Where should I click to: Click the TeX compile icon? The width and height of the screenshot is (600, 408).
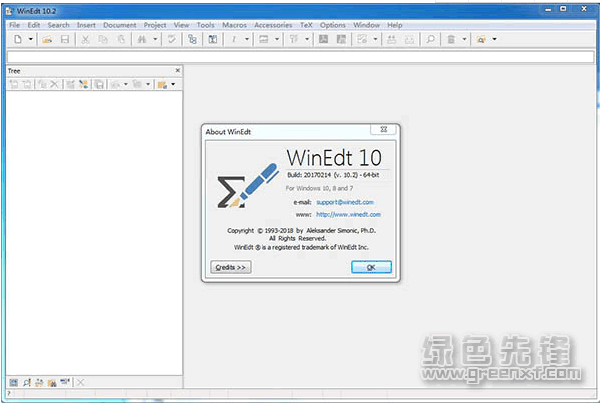(294, 39)
